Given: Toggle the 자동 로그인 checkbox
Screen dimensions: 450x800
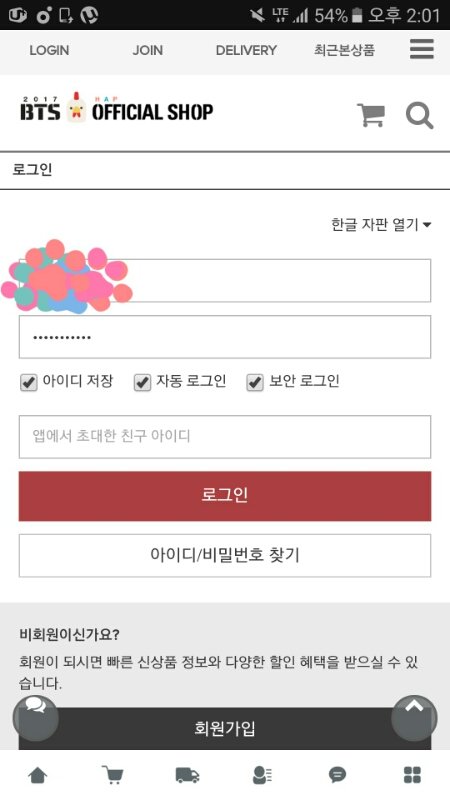Looking at the screenshot, I should tap(142, 382).
